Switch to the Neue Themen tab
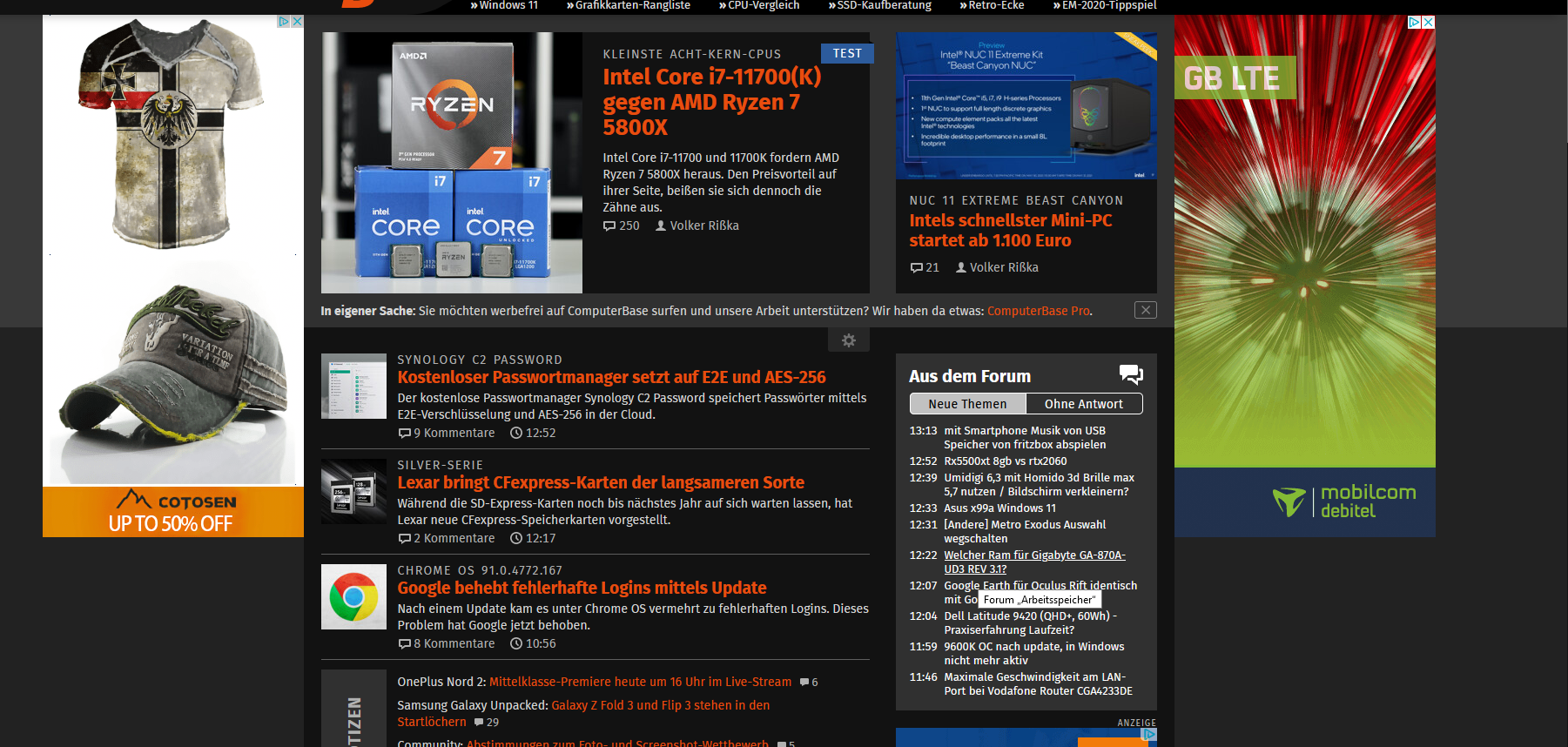 [x=967, y=404]
